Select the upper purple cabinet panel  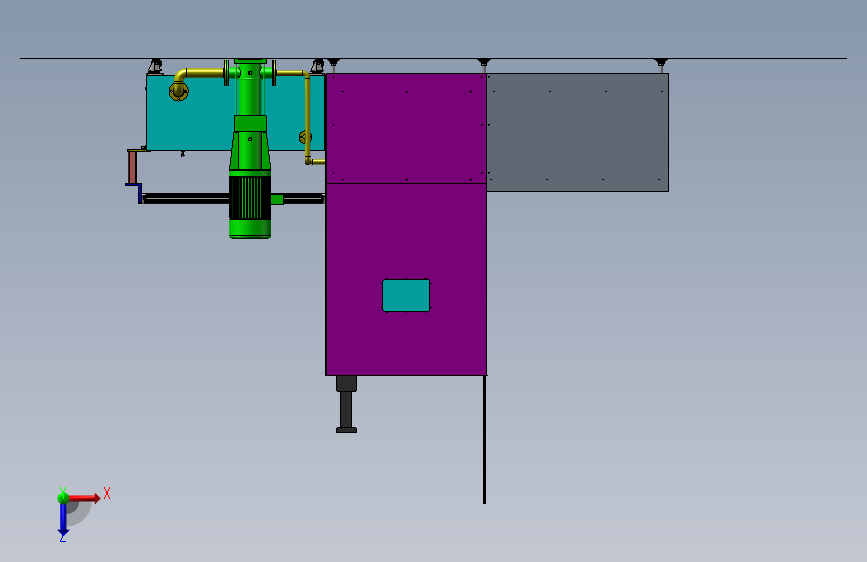click(x=406, y=128)
